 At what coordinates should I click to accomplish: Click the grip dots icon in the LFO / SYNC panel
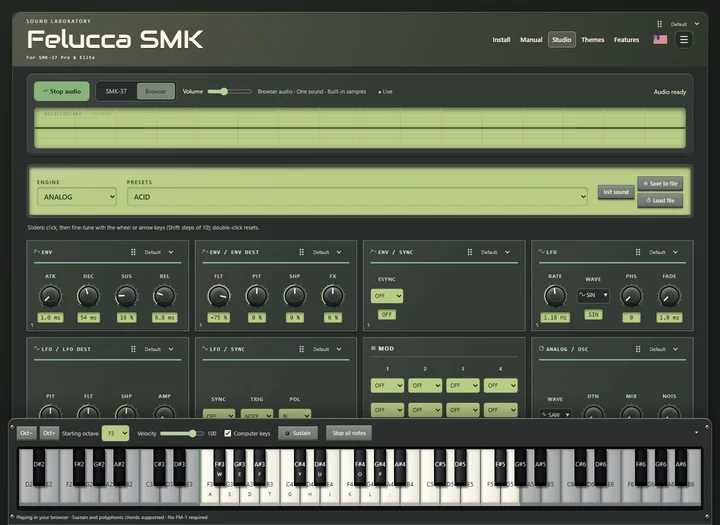301,349
